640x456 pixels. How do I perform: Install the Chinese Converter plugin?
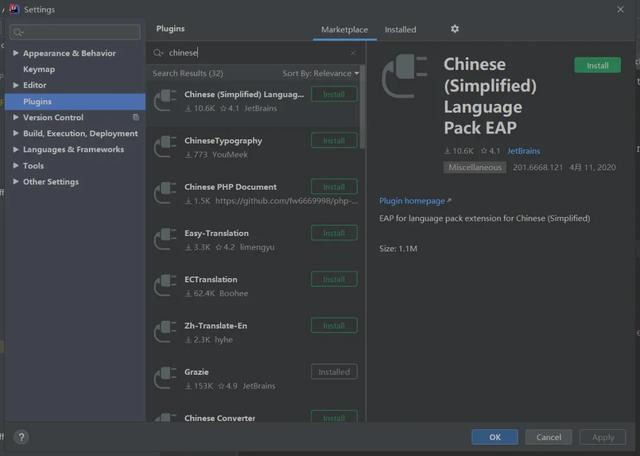coord(334,416)
